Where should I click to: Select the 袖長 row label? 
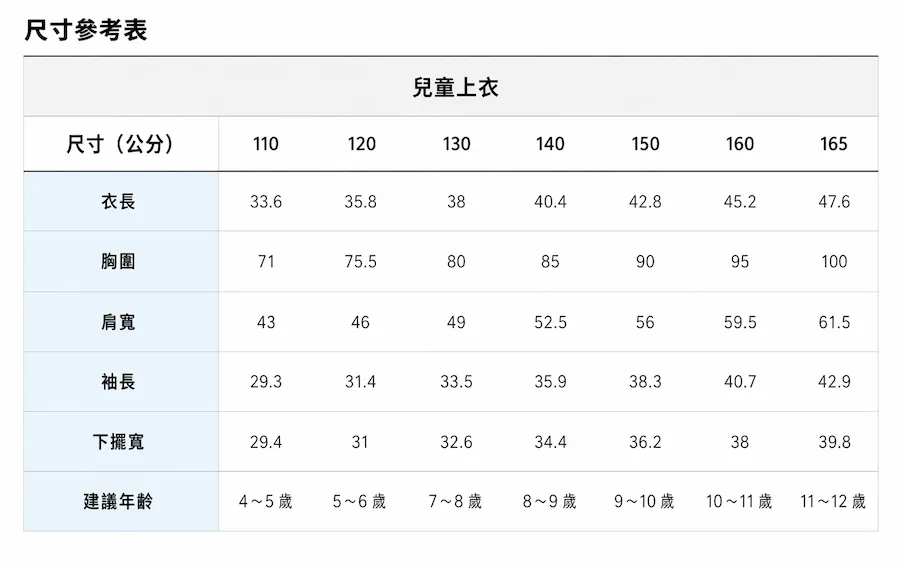[x=118, y=382]
